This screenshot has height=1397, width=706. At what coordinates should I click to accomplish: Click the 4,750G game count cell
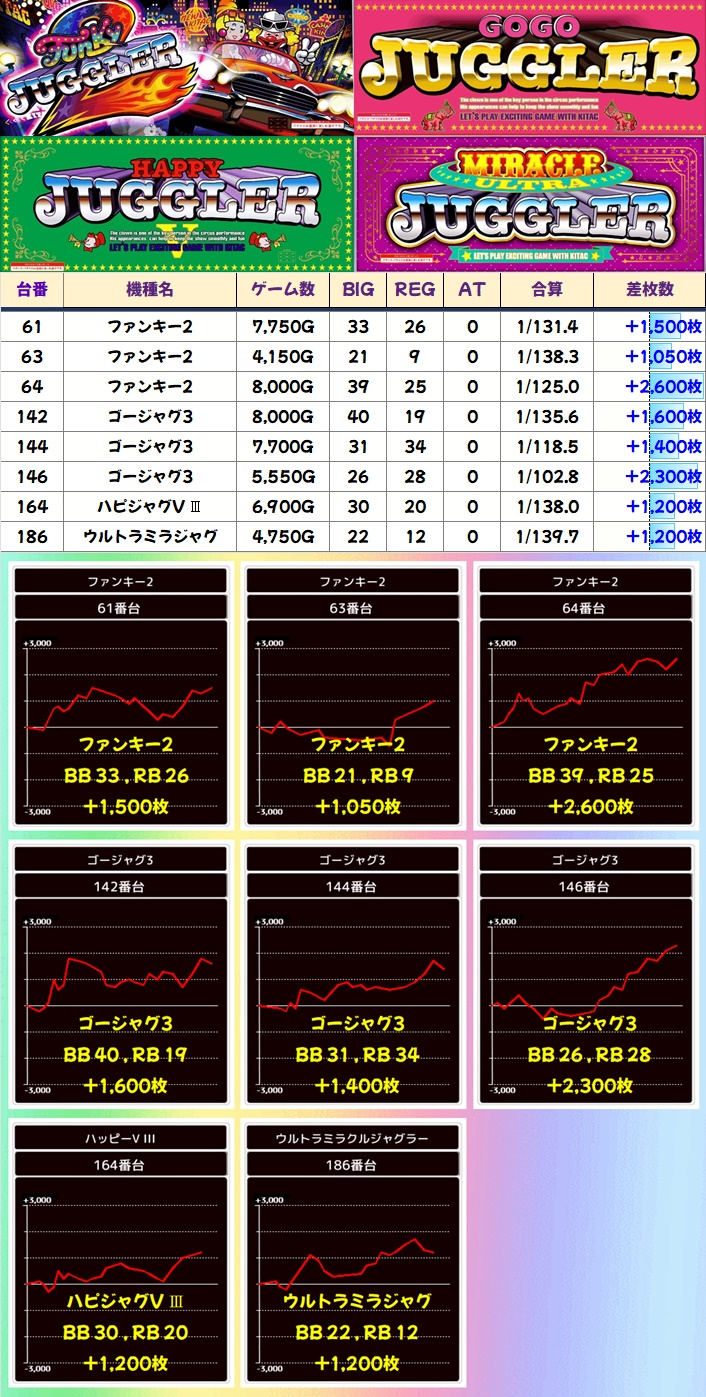pos(283,536)
